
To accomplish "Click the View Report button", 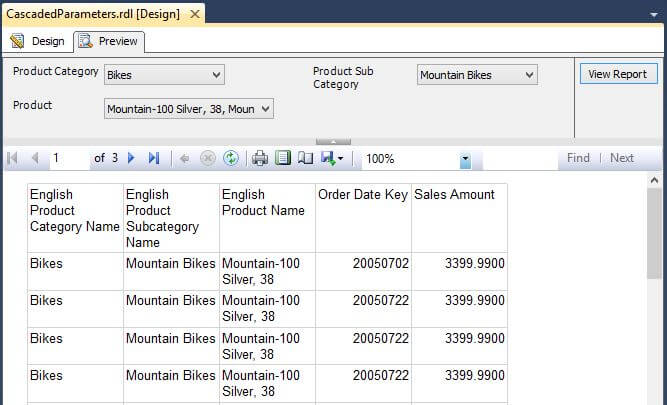I will [617, 74].
